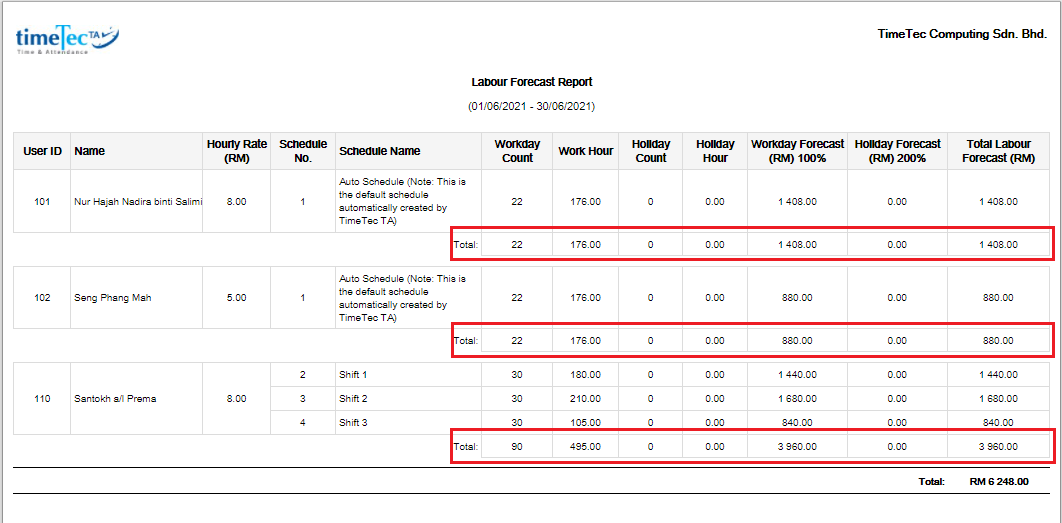Click the Holiday Forecast (RM) 200% header

tap(897, 150)
